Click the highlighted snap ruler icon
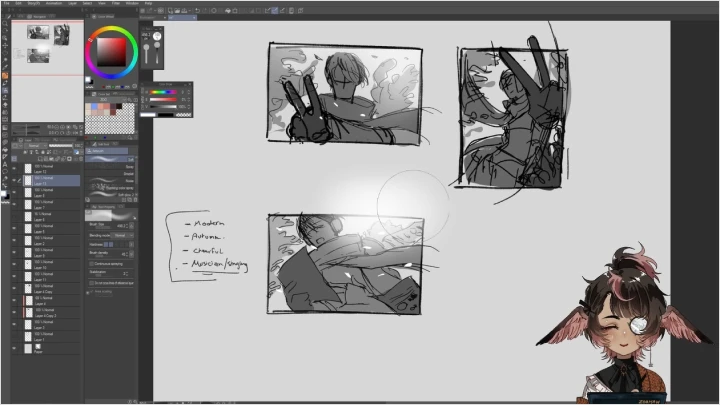 pyautogui.click(x=276, y=10)
